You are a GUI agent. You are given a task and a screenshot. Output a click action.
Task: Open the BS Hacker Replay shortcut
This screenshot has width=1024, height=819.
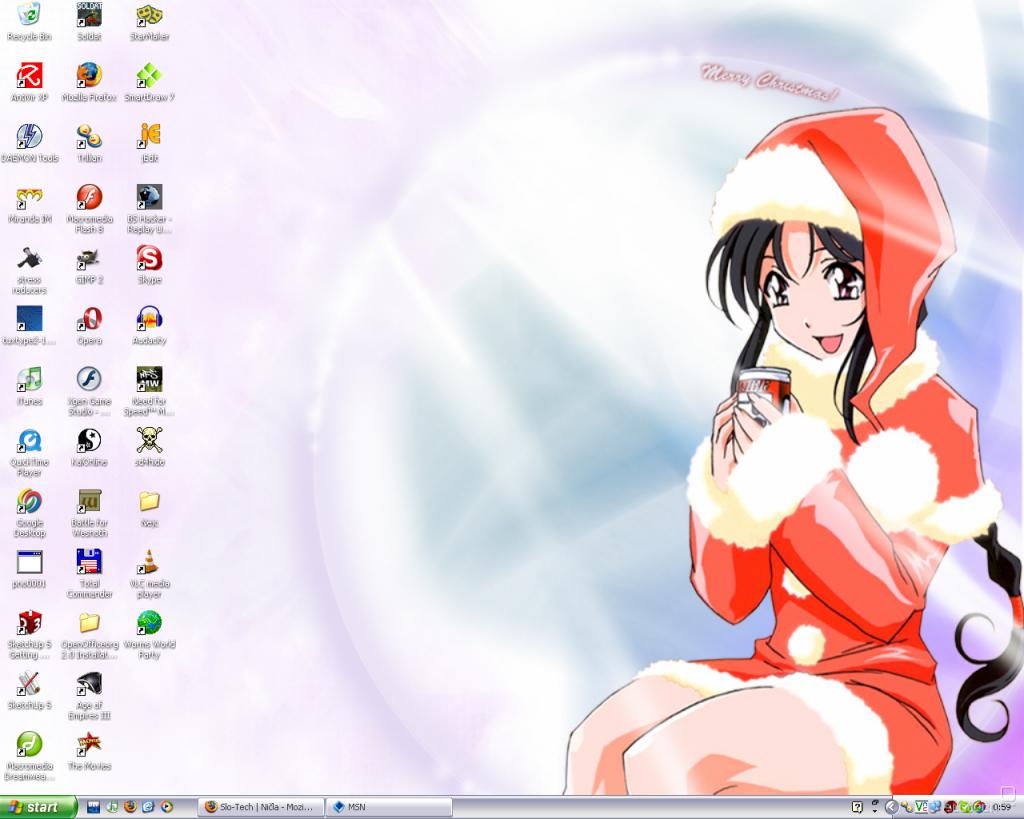150,209
